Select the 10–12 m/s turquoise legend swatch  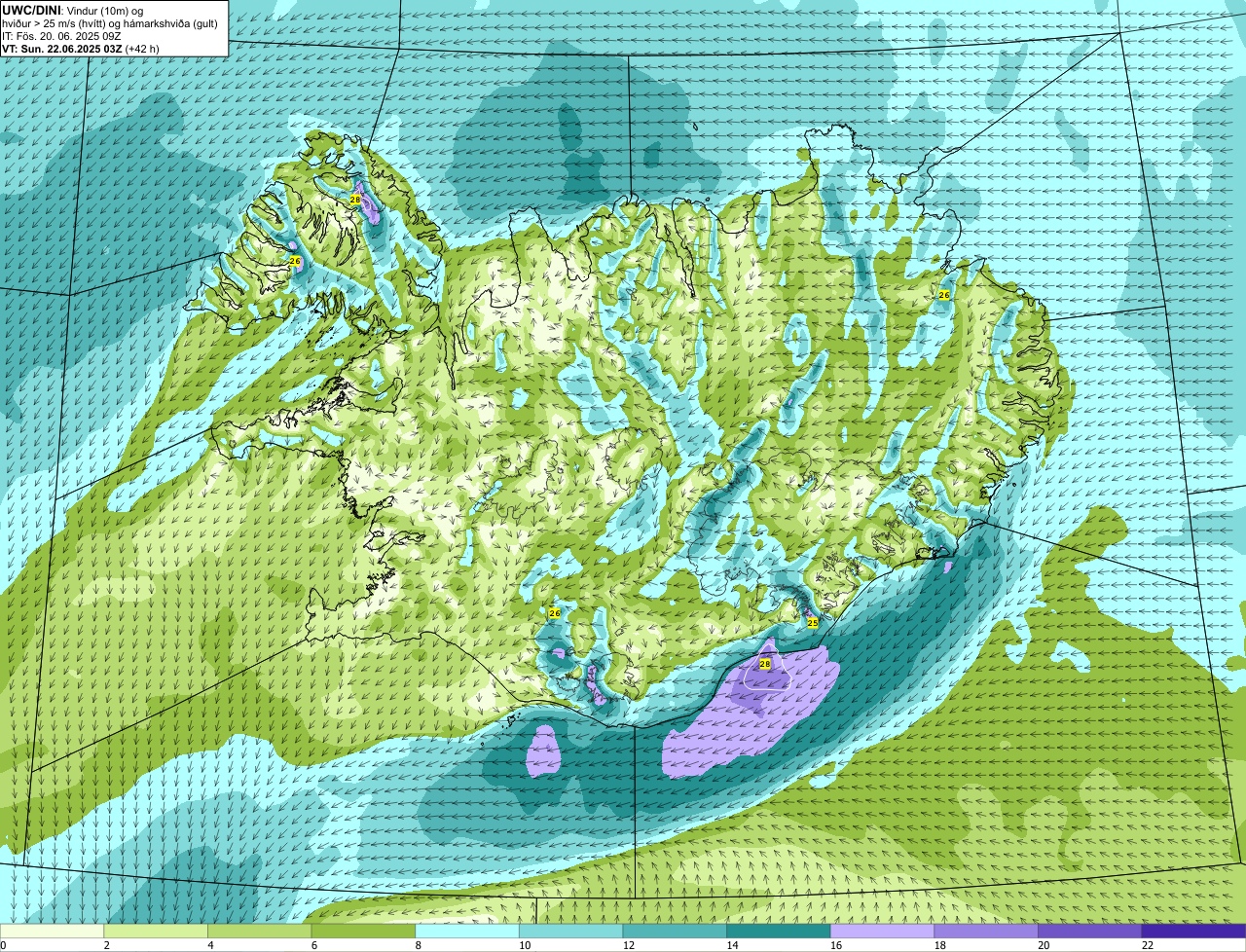pos(570,931)
